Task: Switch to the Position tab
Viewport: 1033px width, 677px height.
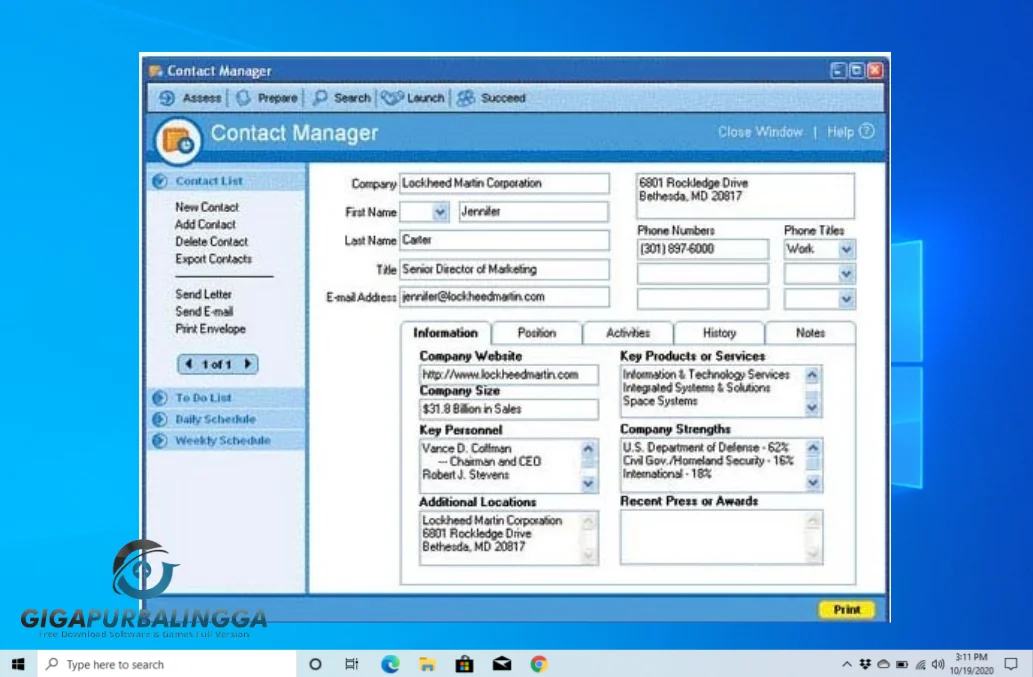Action: click(537, 333)
